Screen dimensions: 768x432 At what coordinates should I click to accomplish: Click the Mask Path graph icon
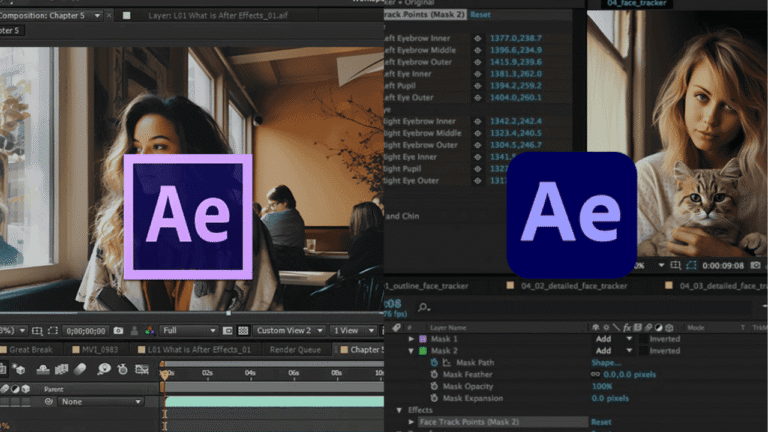coord(447,362)
